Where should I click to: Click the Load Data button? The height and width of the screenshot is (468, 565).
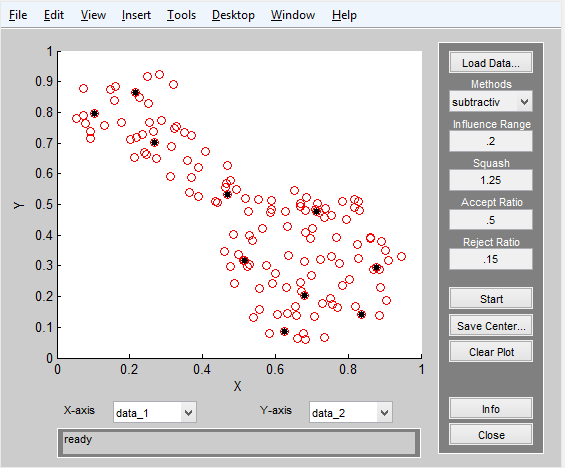491,63
